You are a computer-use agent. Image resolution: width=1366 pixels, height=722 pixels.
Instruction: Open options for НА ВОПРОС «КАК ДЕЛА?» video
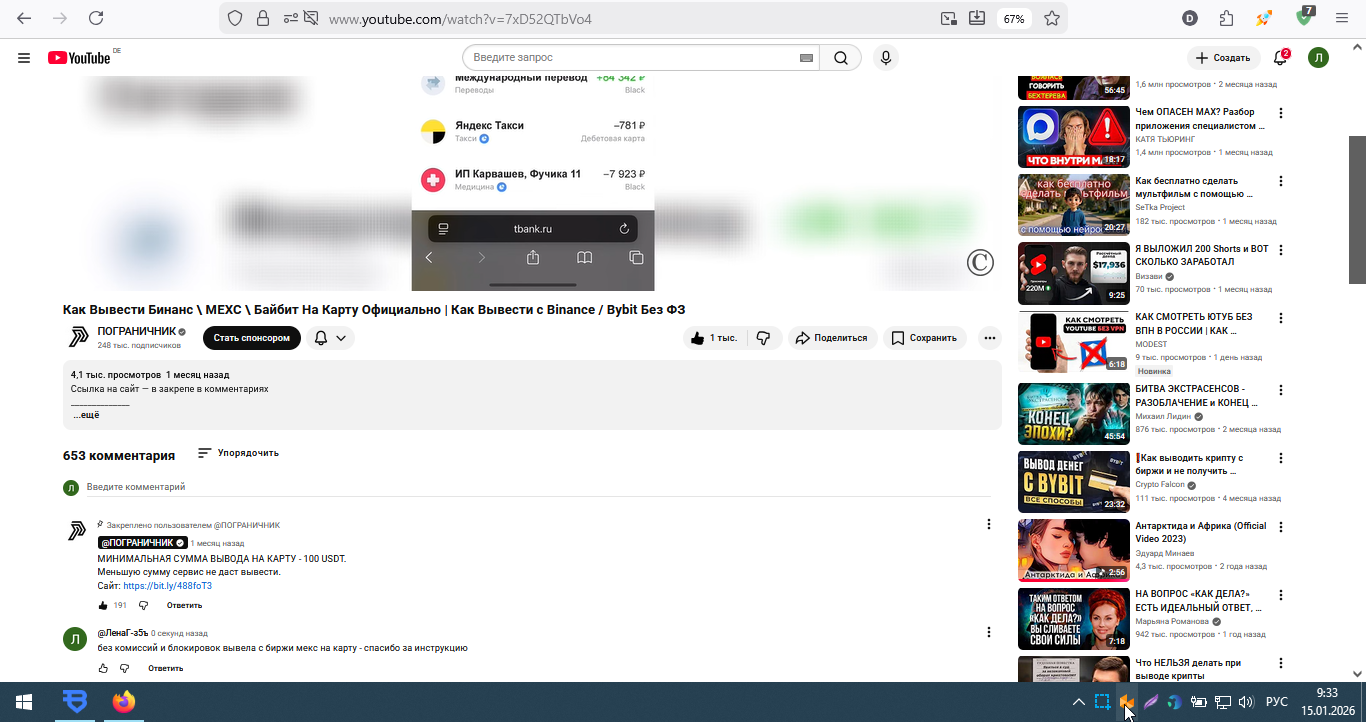click(x=1281, y=595)
